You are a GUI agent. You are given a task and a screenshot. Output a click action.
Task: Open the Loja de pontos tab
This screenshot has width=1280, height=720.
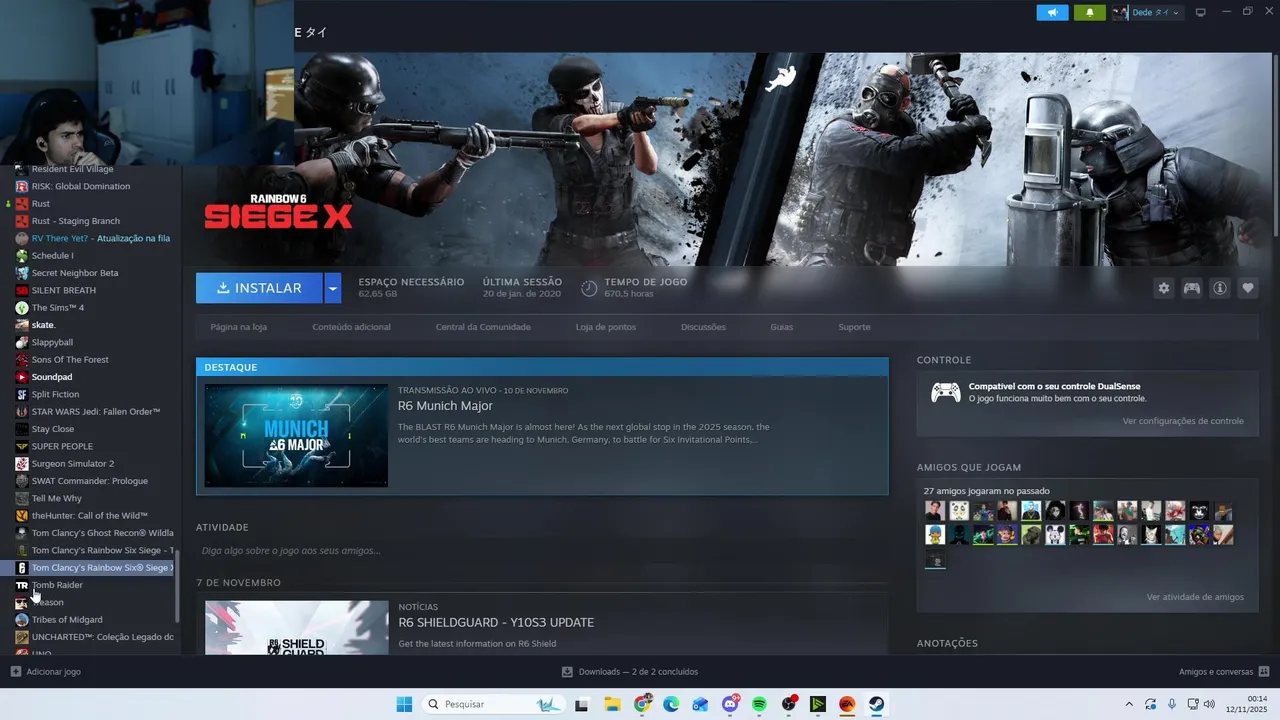point(606,327)
